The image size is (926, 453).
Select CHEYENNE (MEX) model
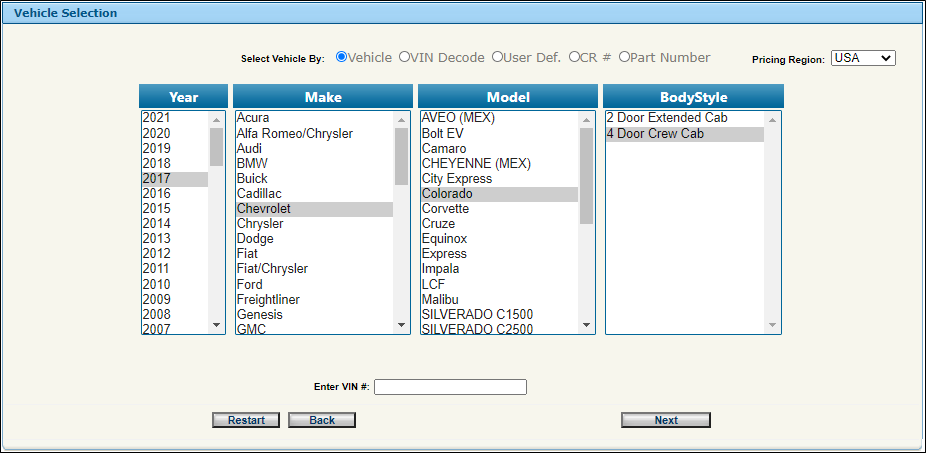tap(499, 164)
